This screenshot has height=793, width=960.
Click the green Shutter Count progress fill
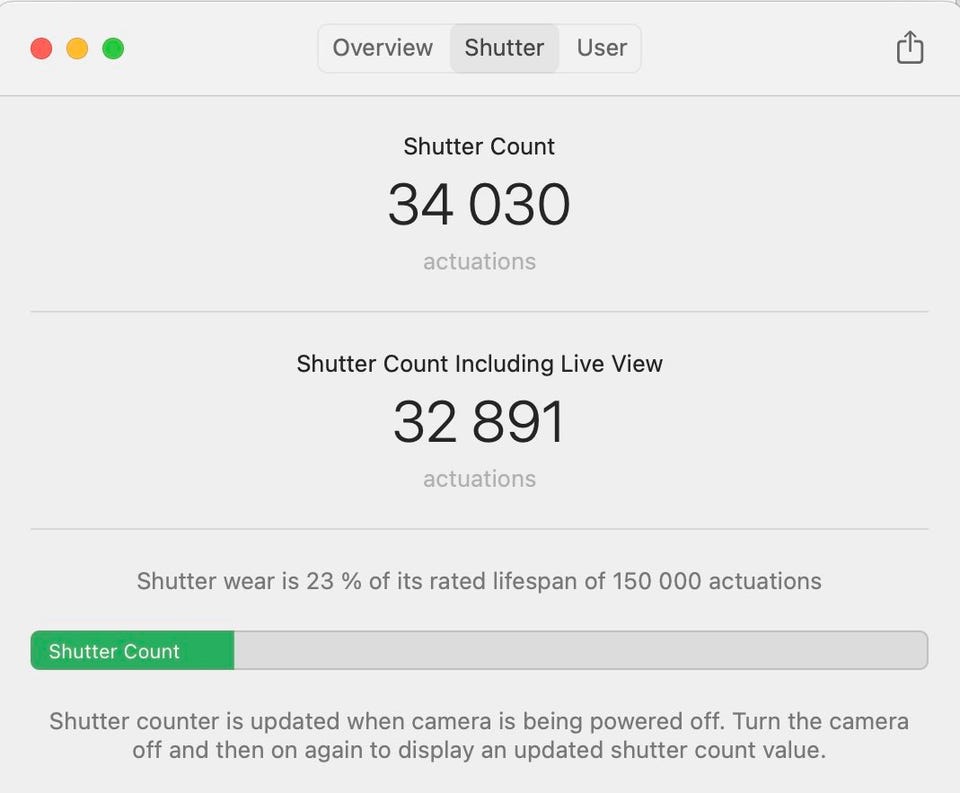point(132,650)
